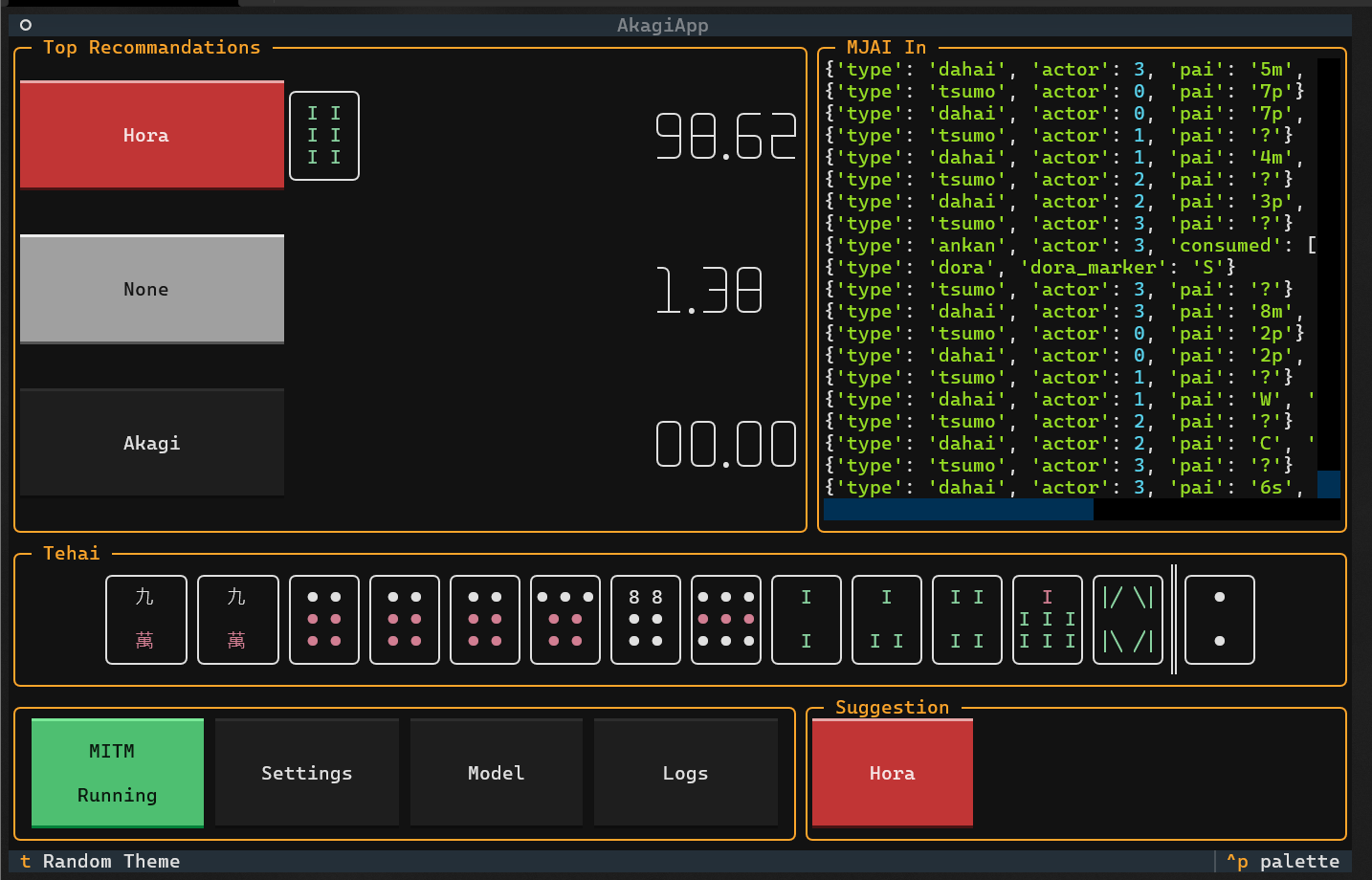
Task: Click the Hora button in Suggestion panel
Action: click(x=893, y=773)
